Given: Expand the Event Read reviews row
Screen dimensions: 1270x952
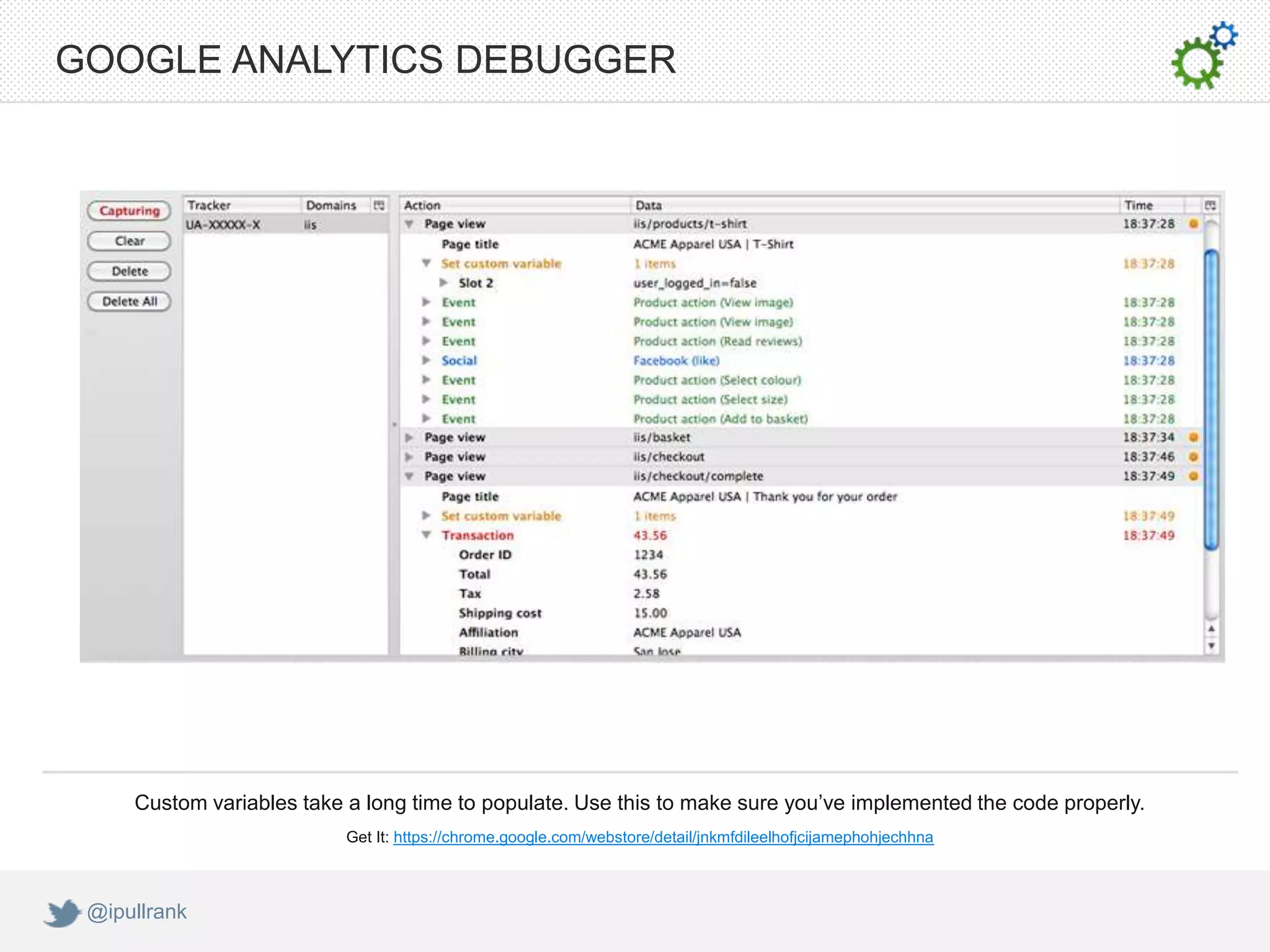Looking at the screenshot, I should pos(427,341).
